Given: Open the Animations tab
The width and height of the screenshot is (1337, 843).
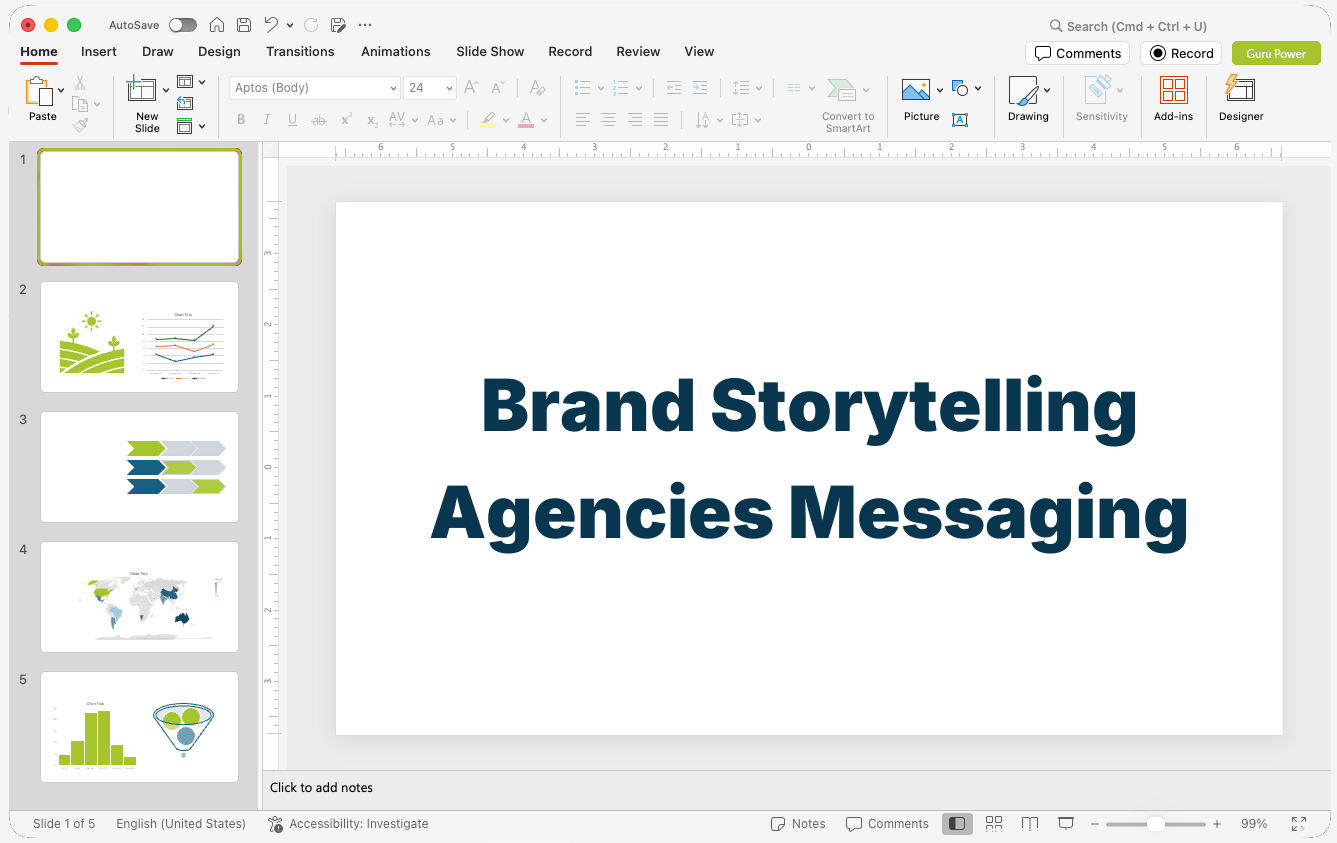Looking at the screenshot, I should point(396,51).
